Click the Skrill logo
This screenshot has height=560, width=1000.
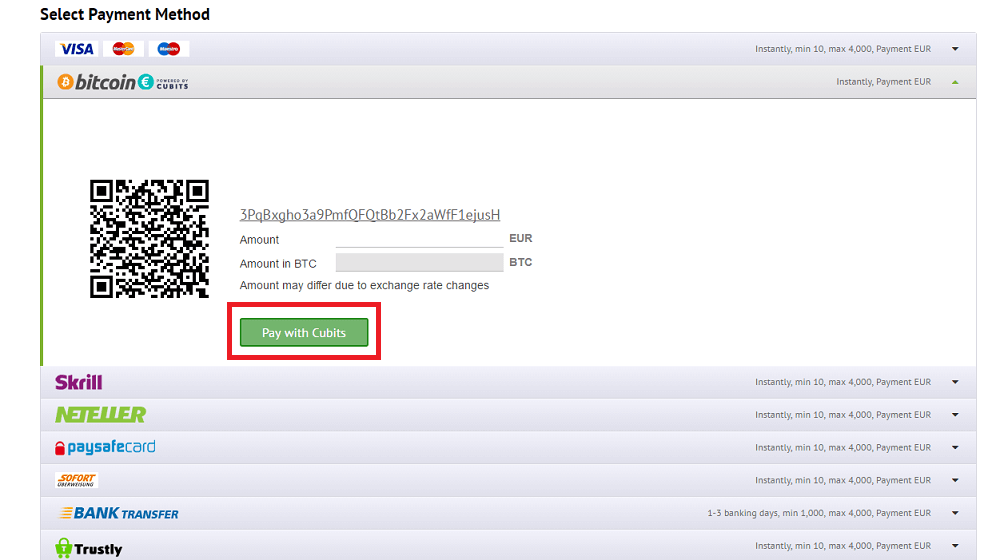[78, 382]
